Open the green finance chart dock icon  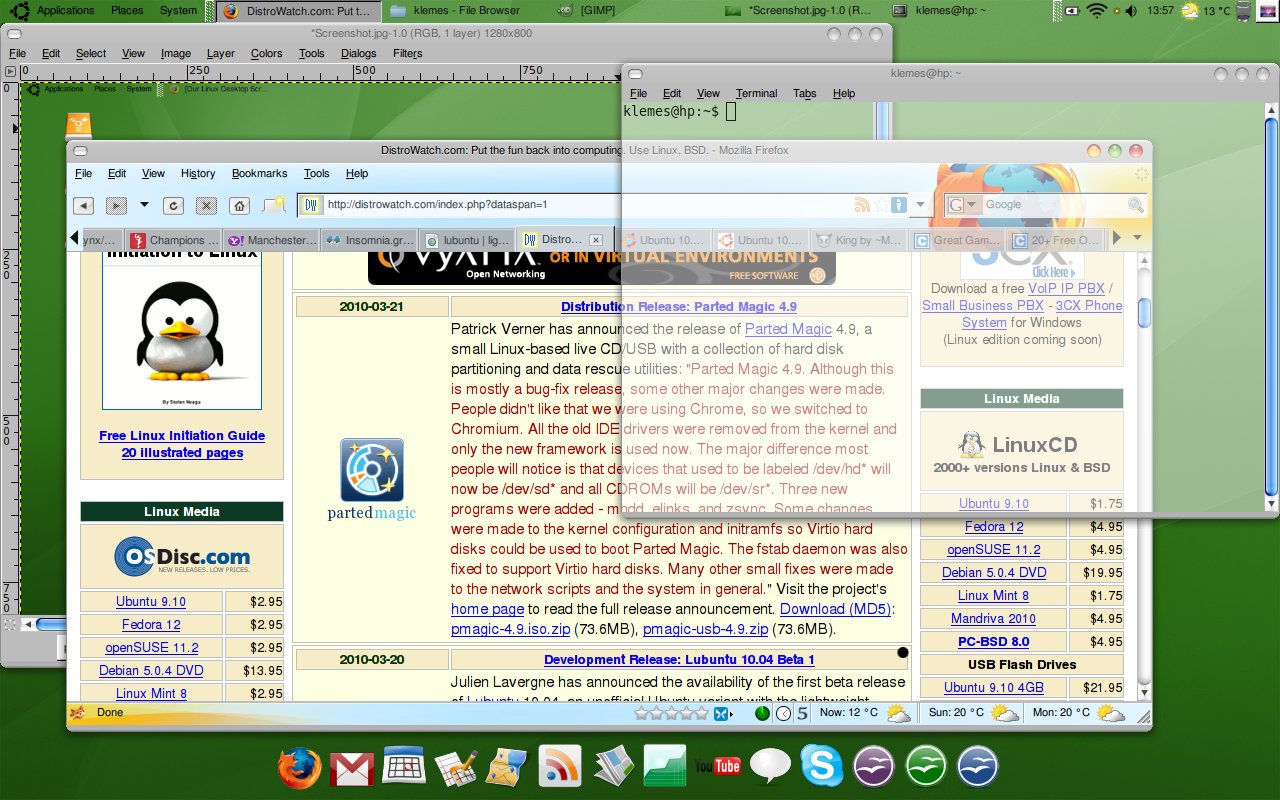click(x=664, y=767)
